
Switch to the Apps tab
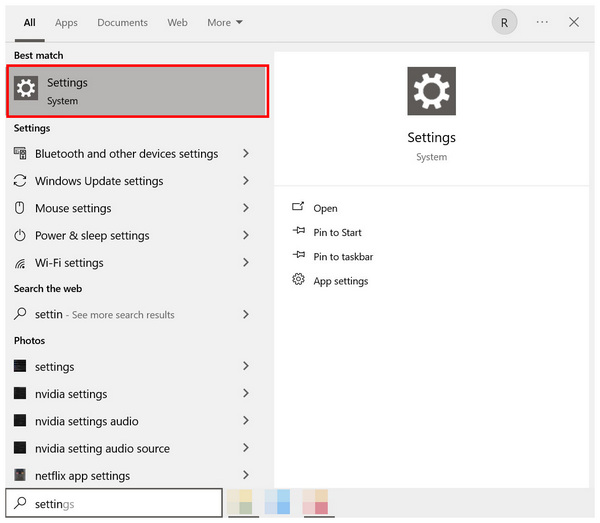66,22
